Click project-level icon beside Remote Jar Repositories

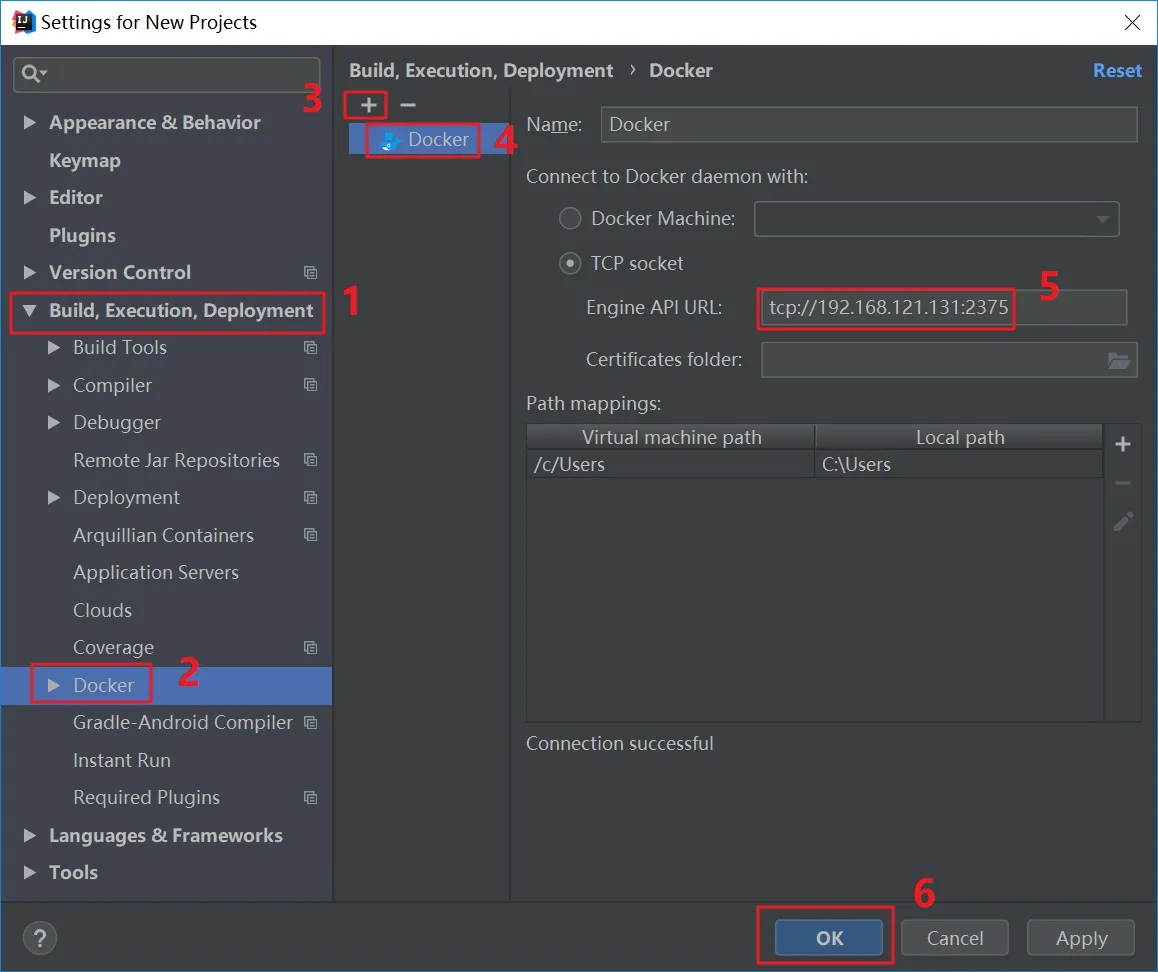tap(310, 460)
